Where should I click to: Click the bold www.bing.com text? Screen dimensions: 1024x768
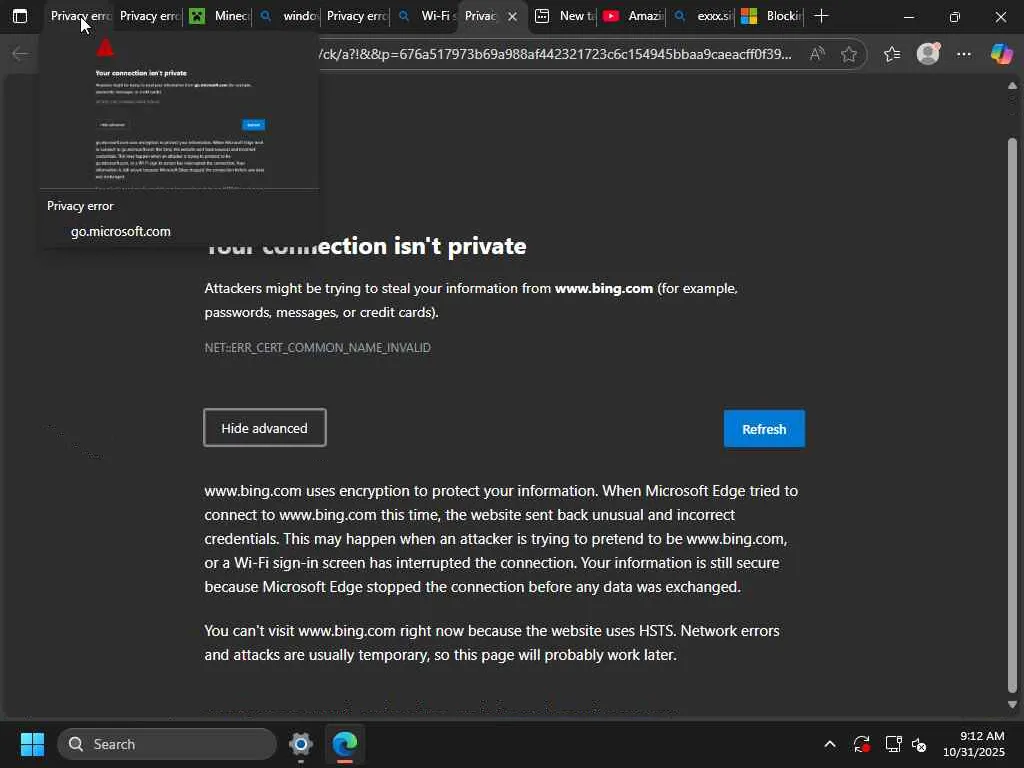tap(603, 288)
